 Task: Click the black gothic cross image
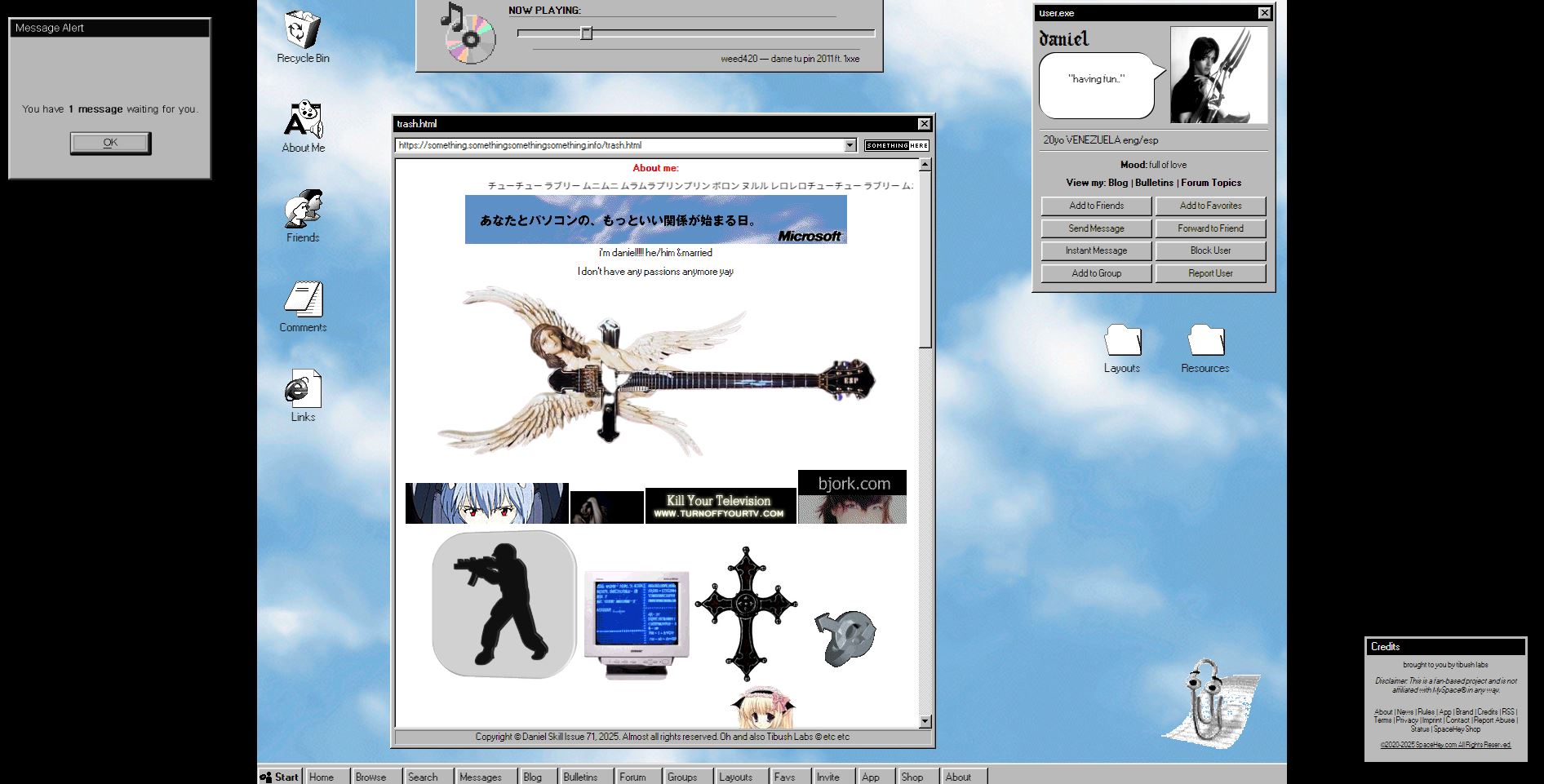(x=746, y=613)
